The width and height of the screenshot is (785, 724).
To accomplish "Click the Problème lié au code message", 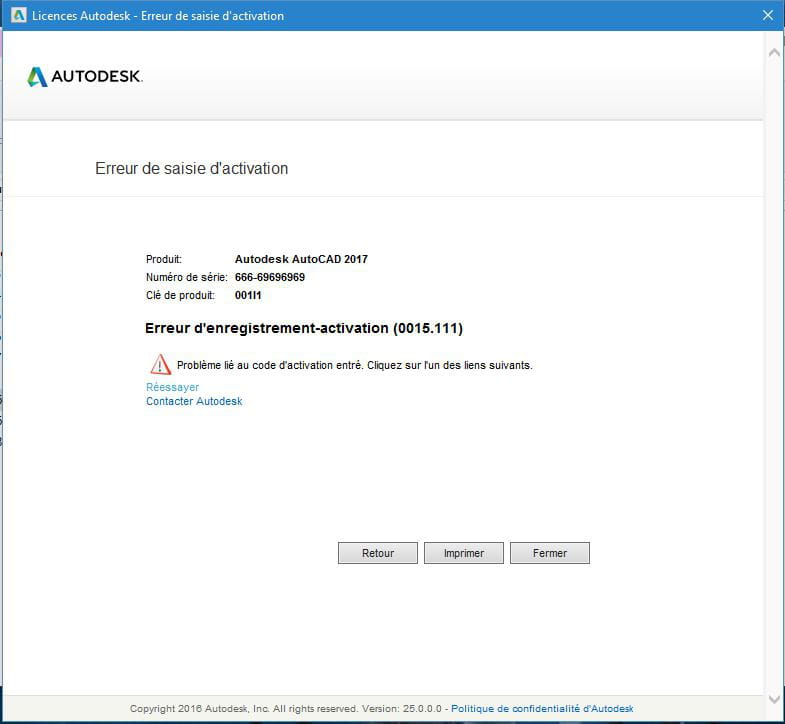I will click(x=354, y=365).
